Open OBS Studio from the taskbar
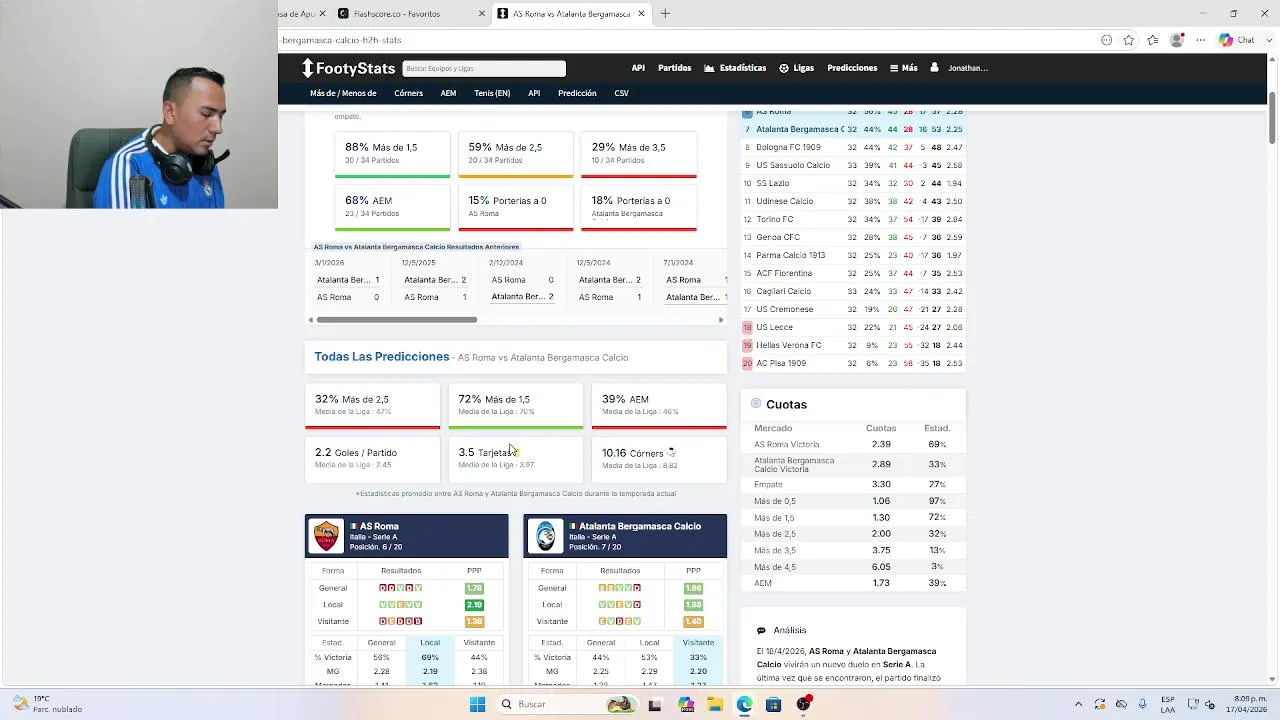1280x720 pixels. click(803, 704)
